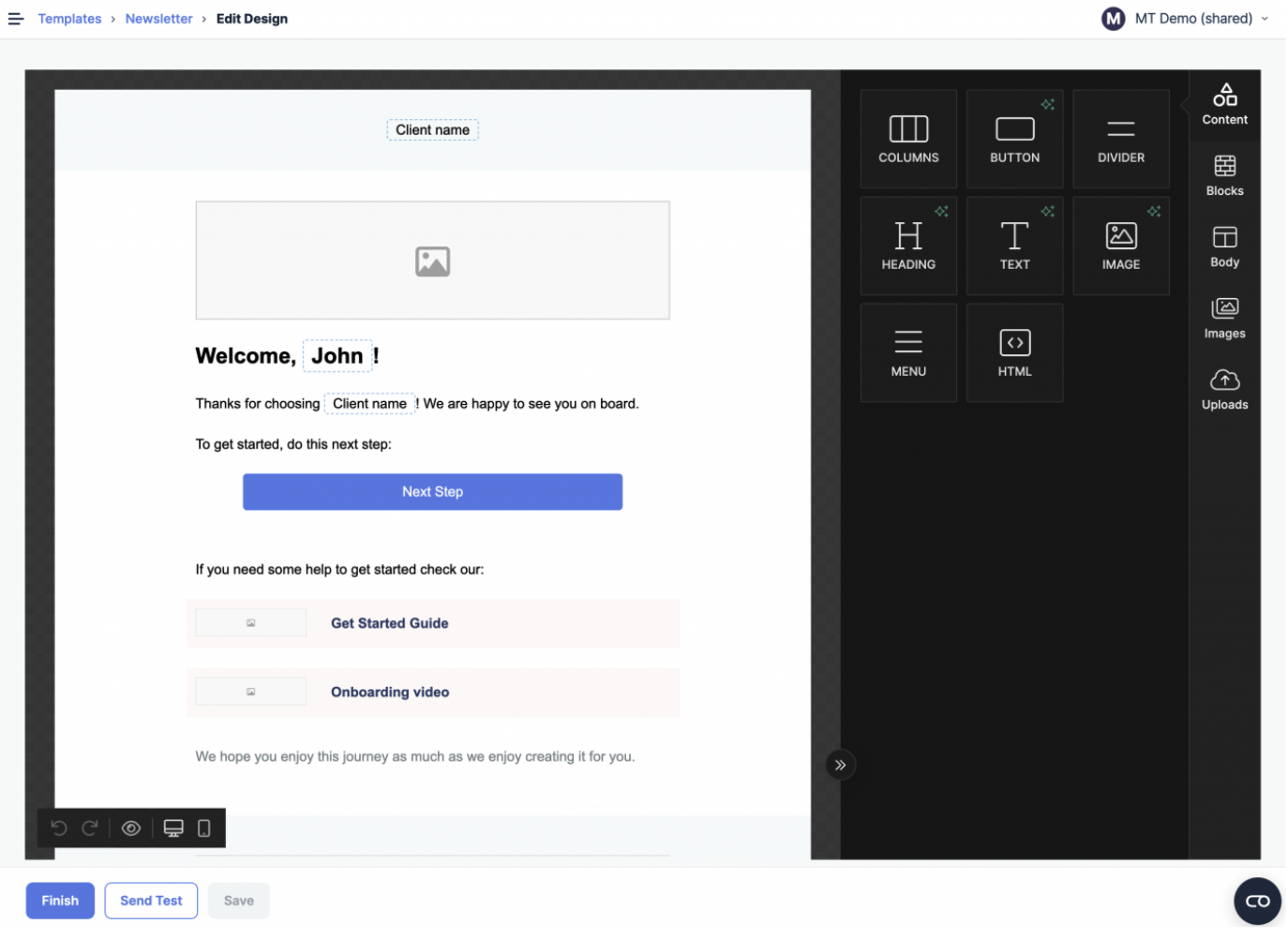Open the Blocks tab
The image size is (1288, 939).
(1223, 175)
